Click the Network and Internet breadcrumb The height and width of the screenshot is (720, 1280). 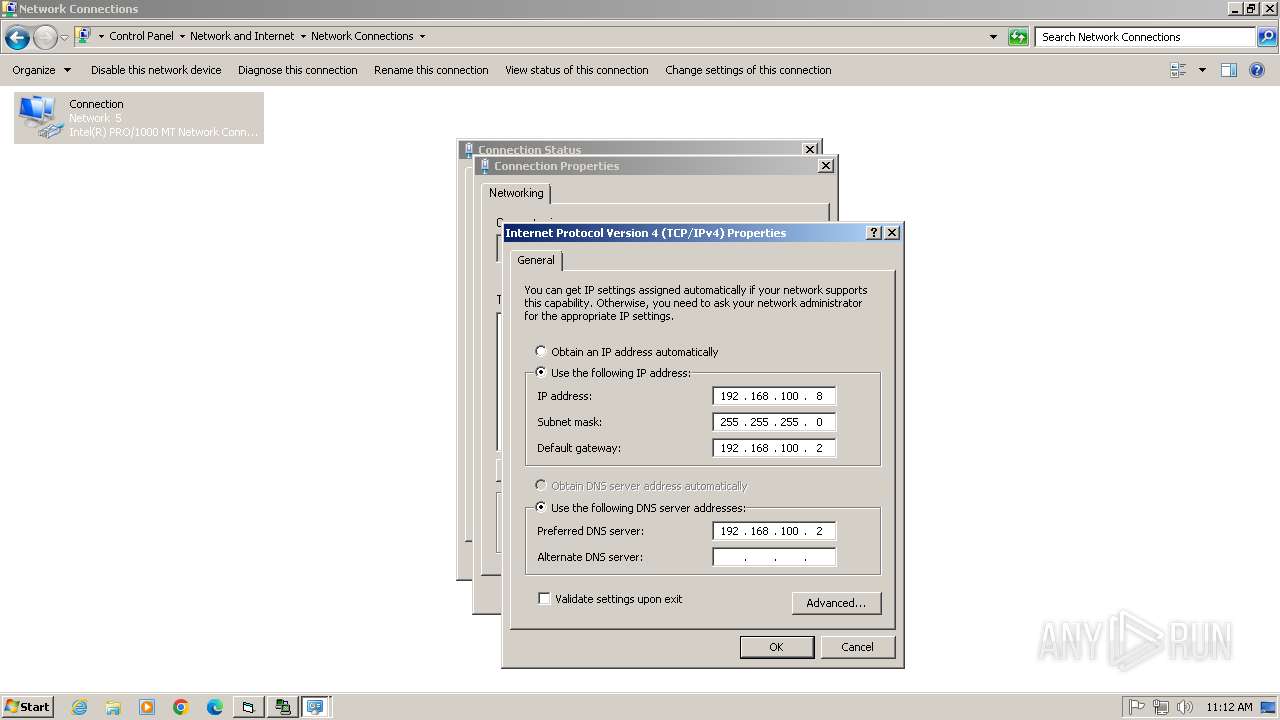coord(242,36)
